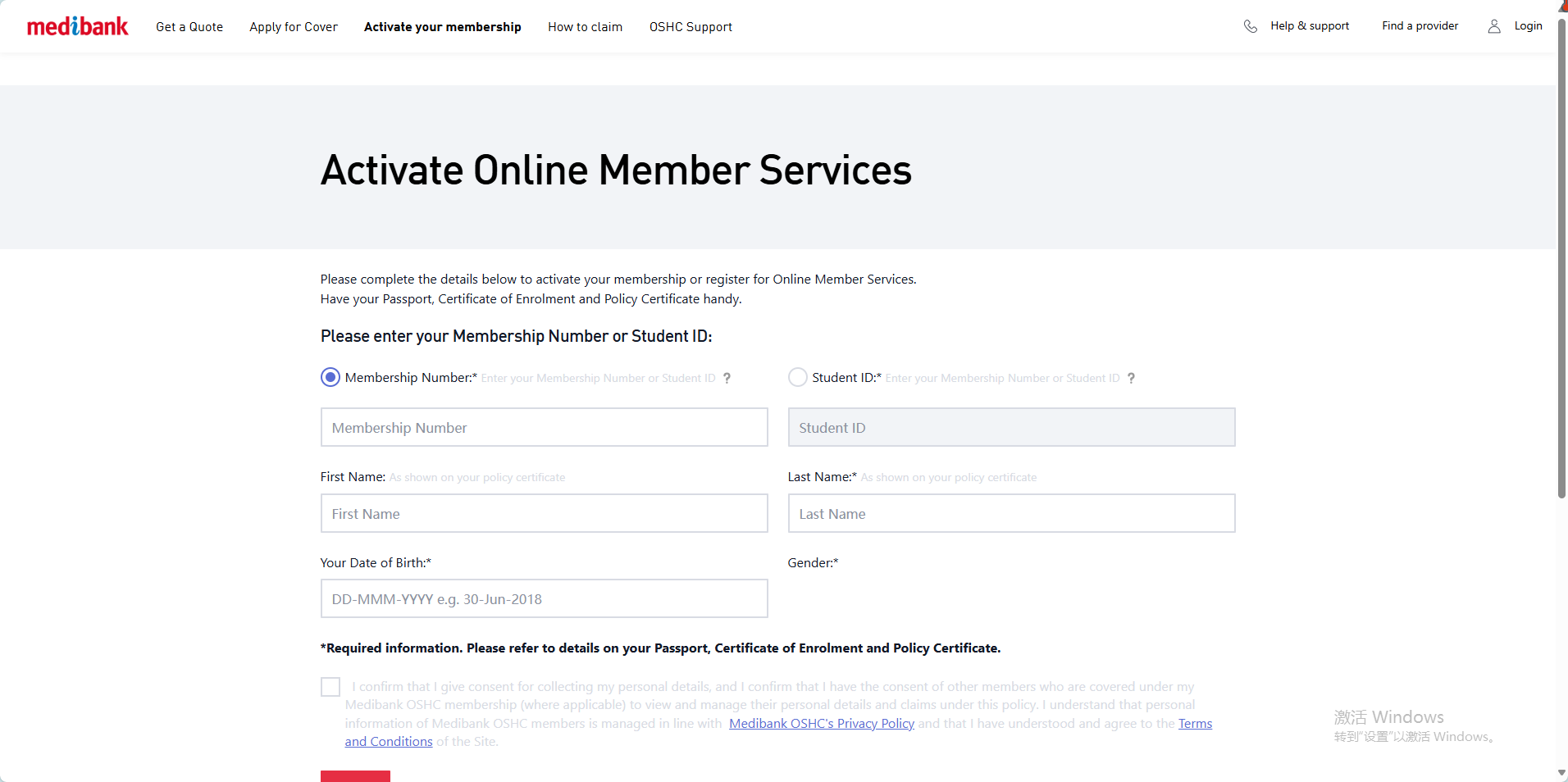Select the Student ID radio button
1568x782 pixels.
[x=797, y=377]
